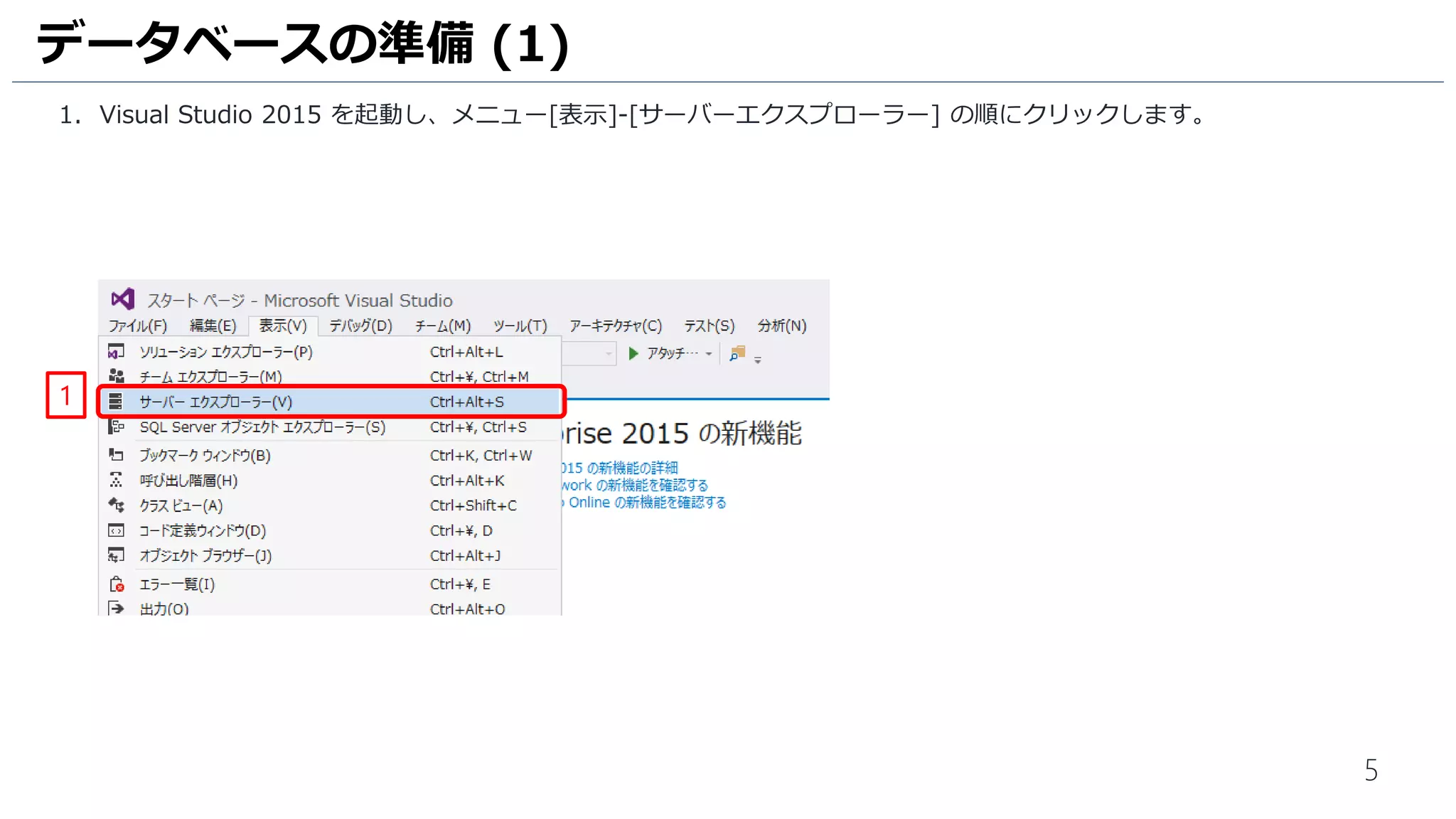The image size is (1456, 819).
Task: Click the Output arrow icon
Action: (x=116, y=608)
